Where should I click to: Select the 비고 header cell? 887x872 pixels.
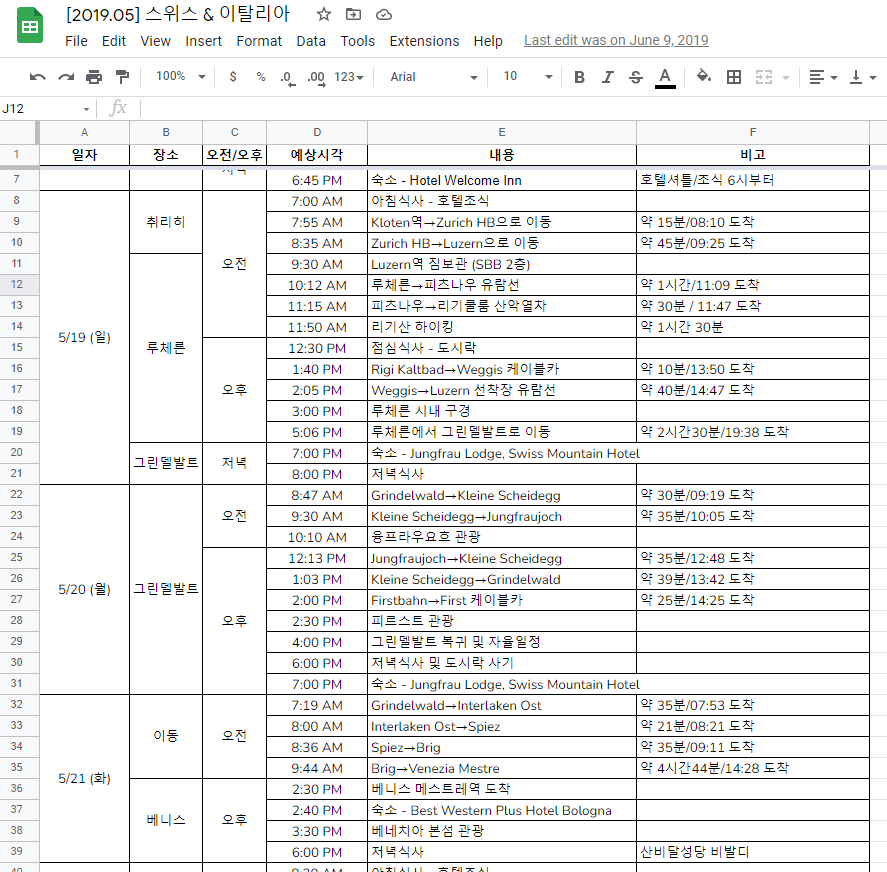point(752,155)
